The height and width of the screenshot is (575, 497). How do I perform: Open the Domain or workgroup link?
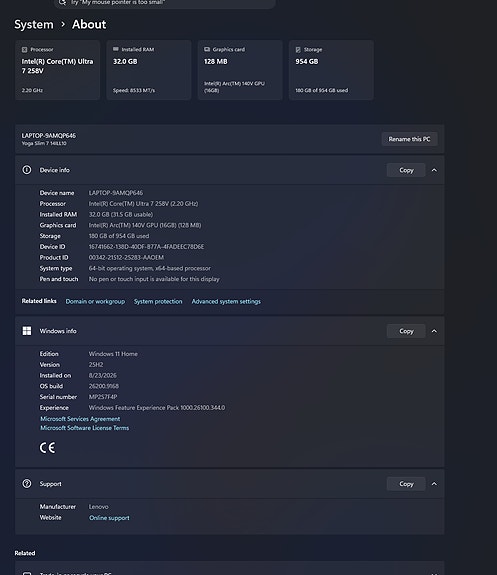click(95, 301)
